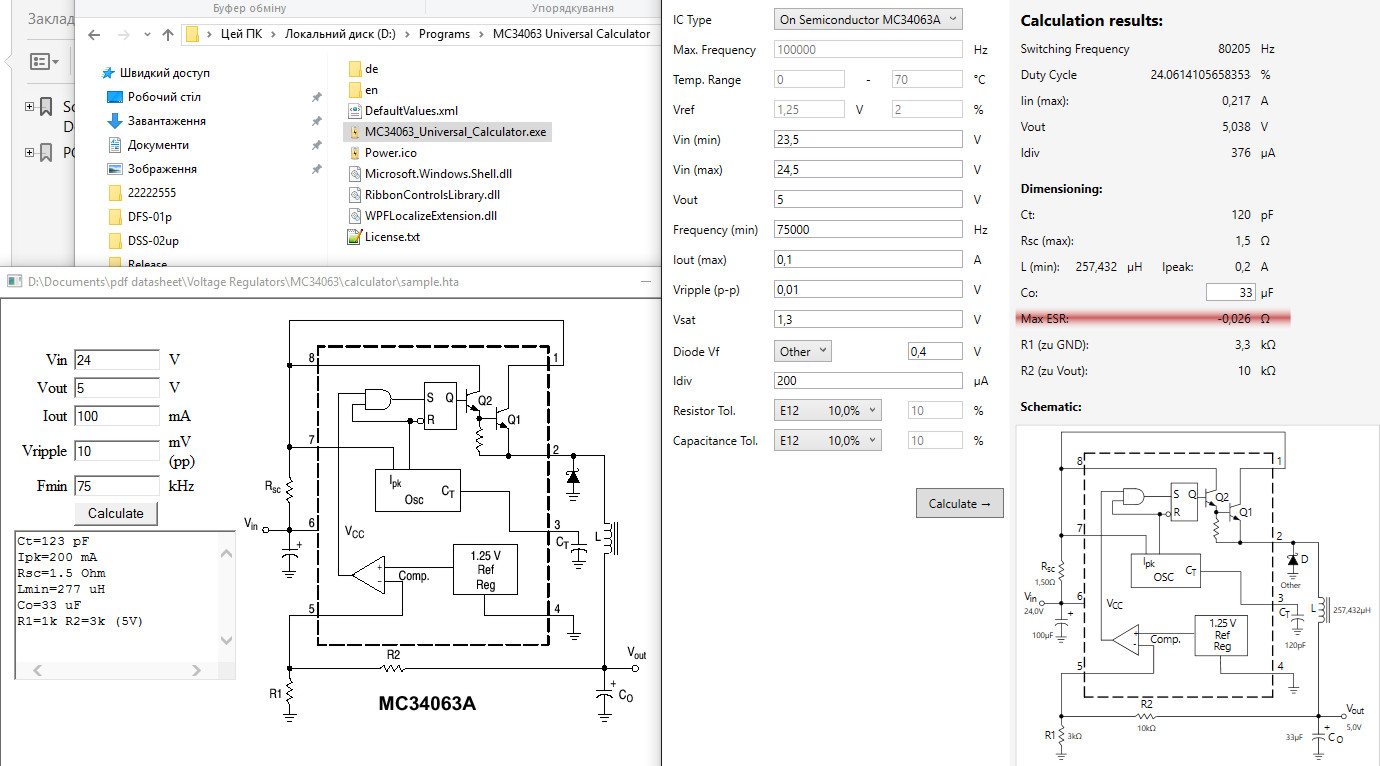Expand the second bookmark tree node

[29, 153]
